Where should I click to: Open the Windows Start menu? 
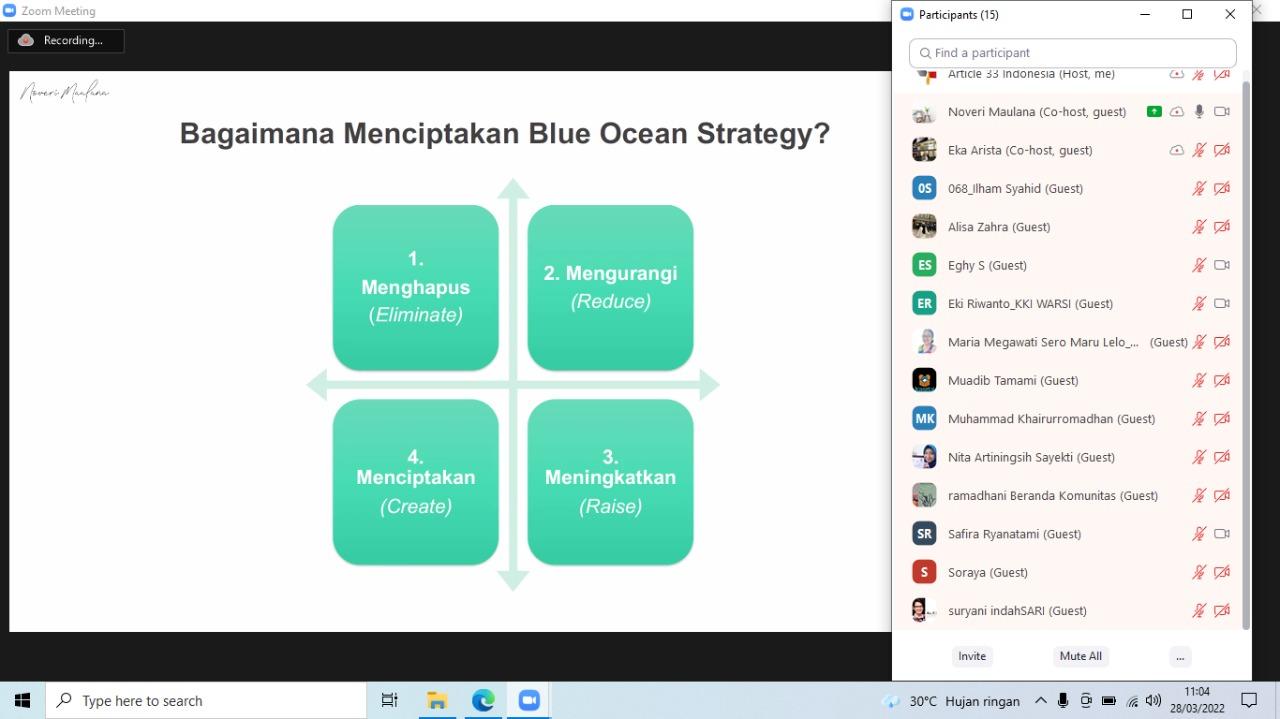click(21, 700)
